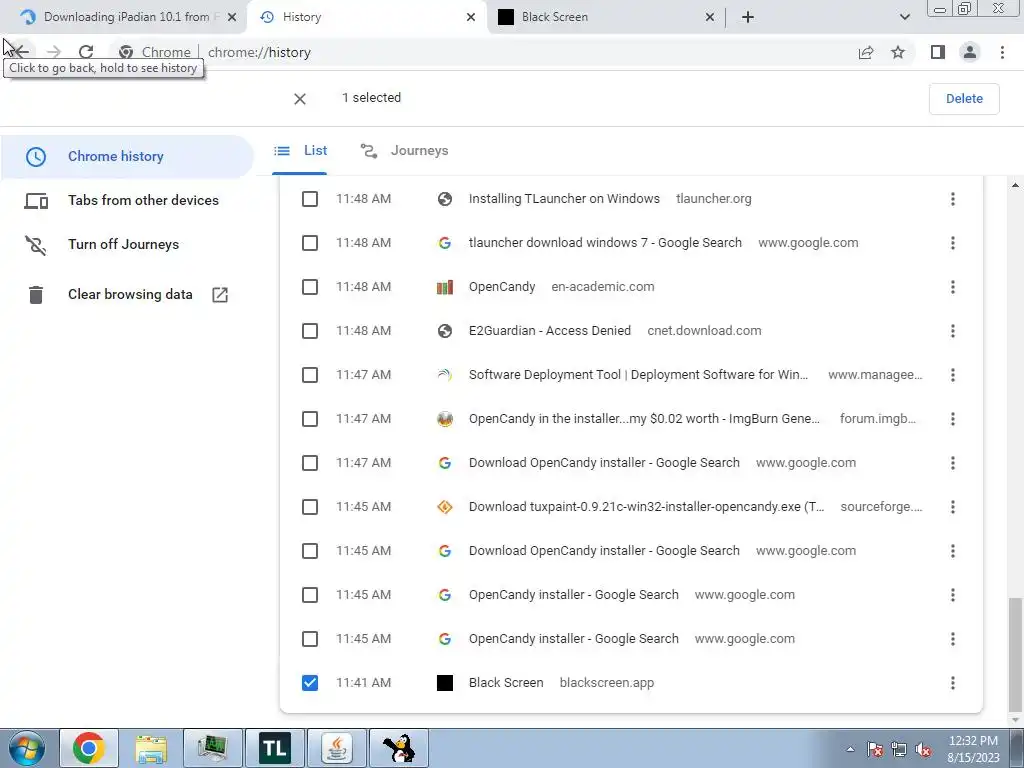1024x768 pixels.
Task: Switch to the Downloading iPadian 10.1 tab
Action: (124, 17)
